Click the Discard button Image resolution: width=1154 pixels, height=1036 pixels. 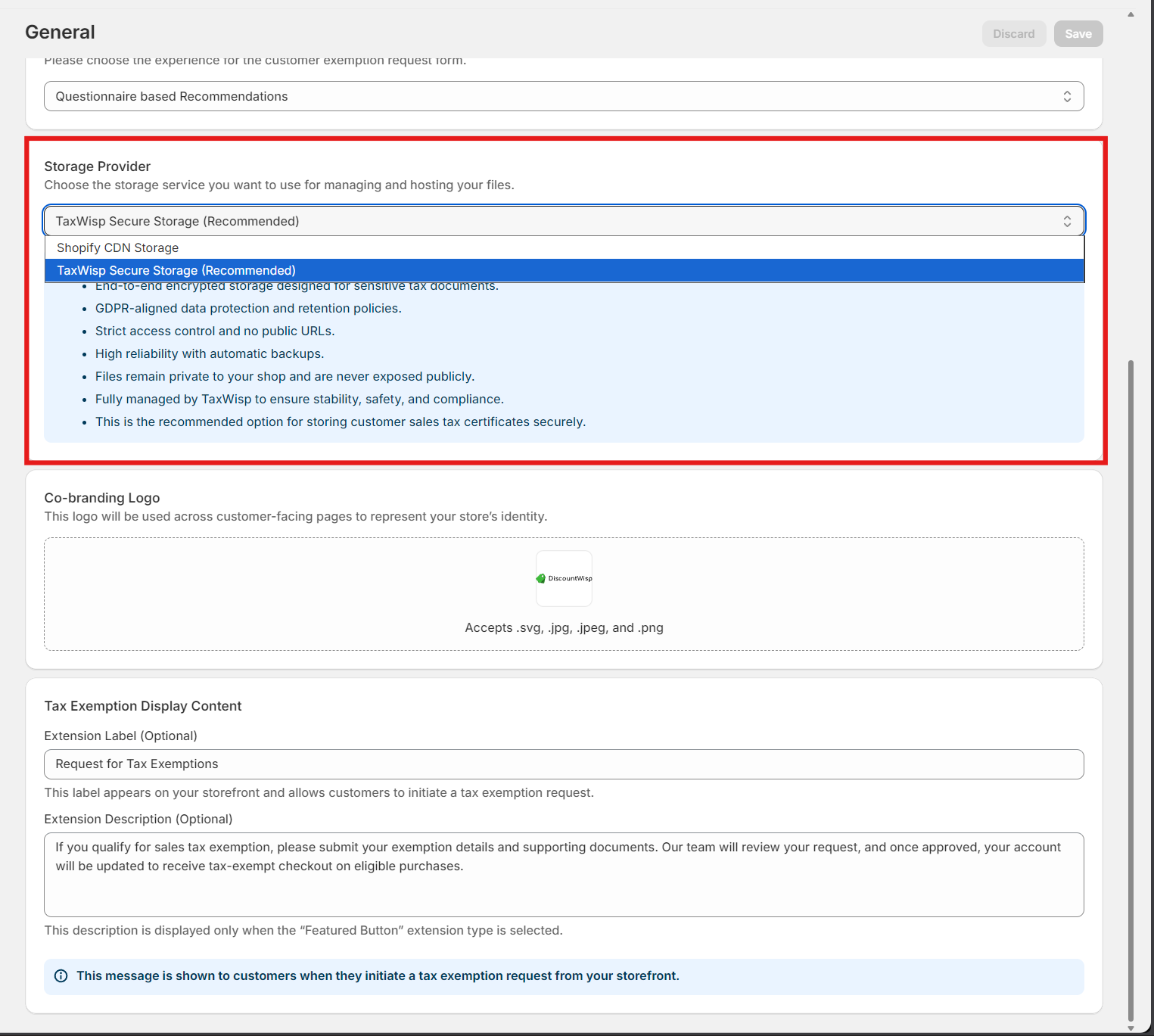click(1013, 33)
